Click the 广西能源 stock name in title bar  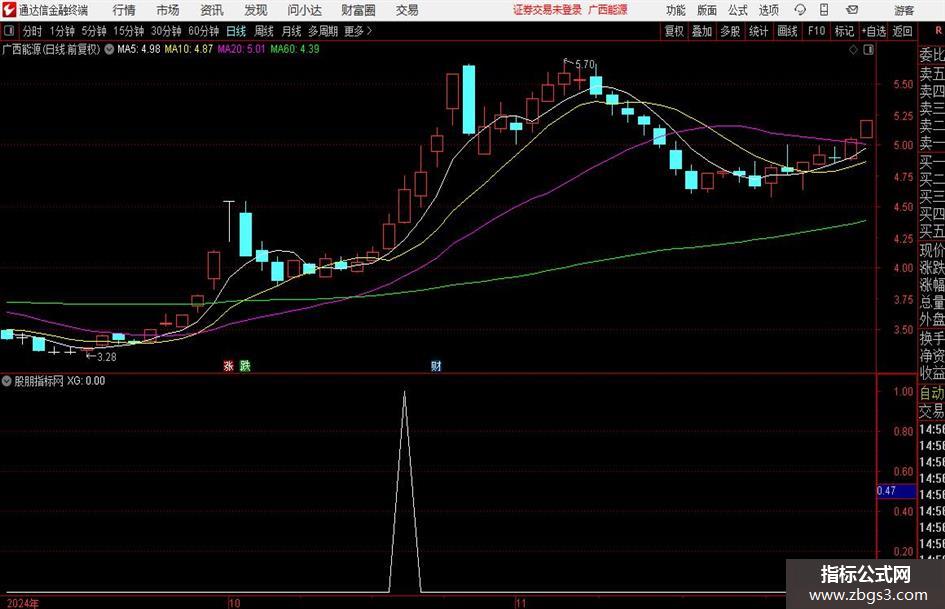[x=608, y=10]
